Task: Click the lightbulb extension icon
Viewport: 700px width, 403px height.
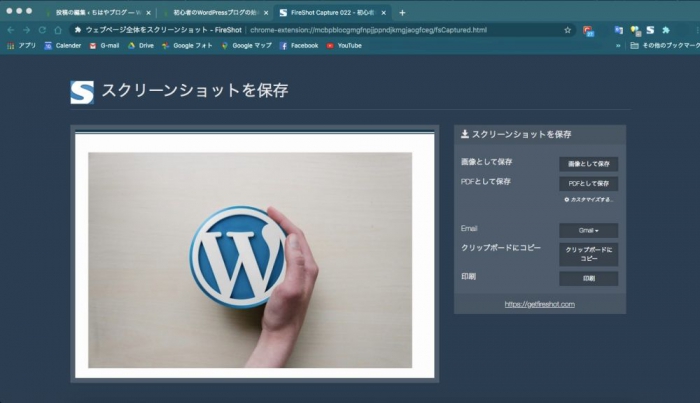Action: (635, 30)
